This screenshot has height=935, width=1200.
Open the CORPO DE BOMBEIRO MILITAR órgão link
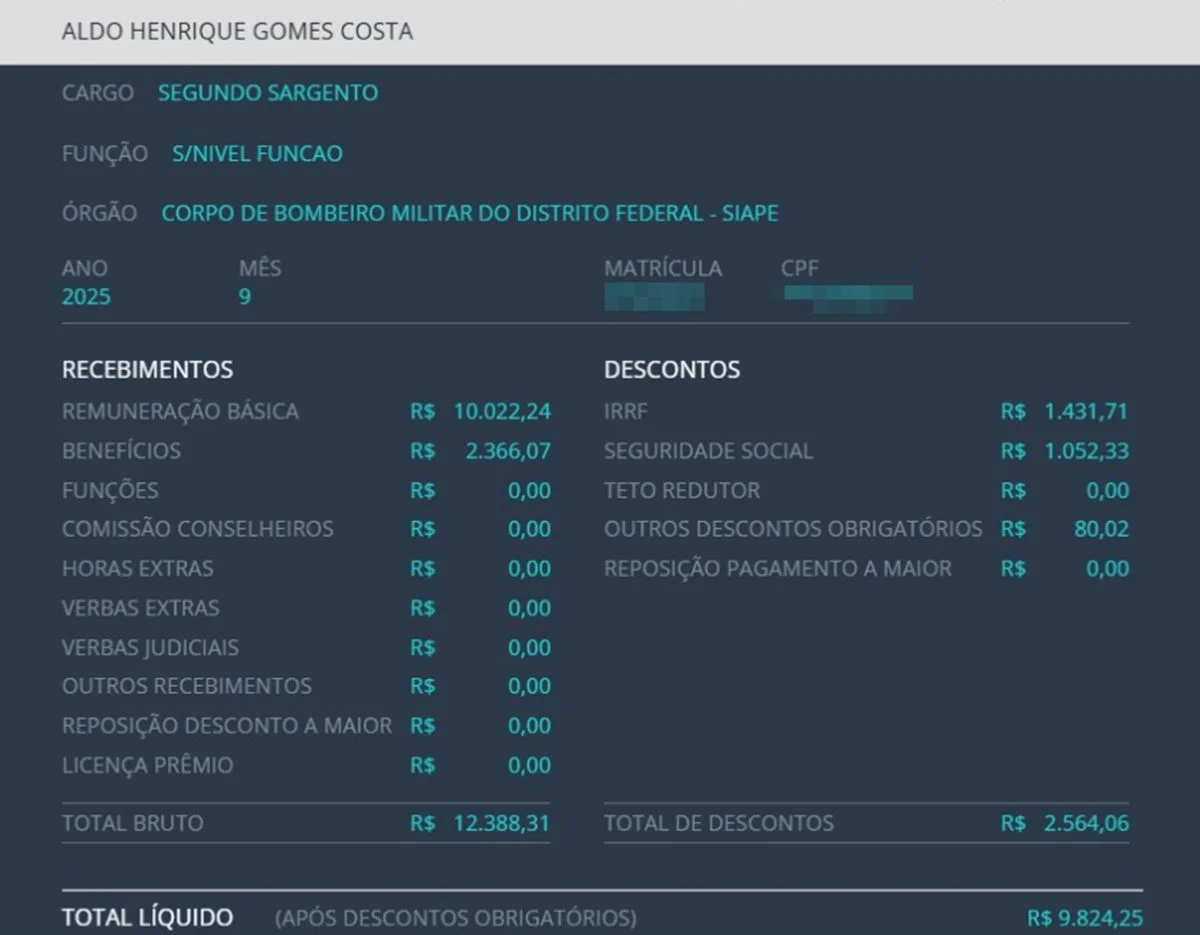469,214
